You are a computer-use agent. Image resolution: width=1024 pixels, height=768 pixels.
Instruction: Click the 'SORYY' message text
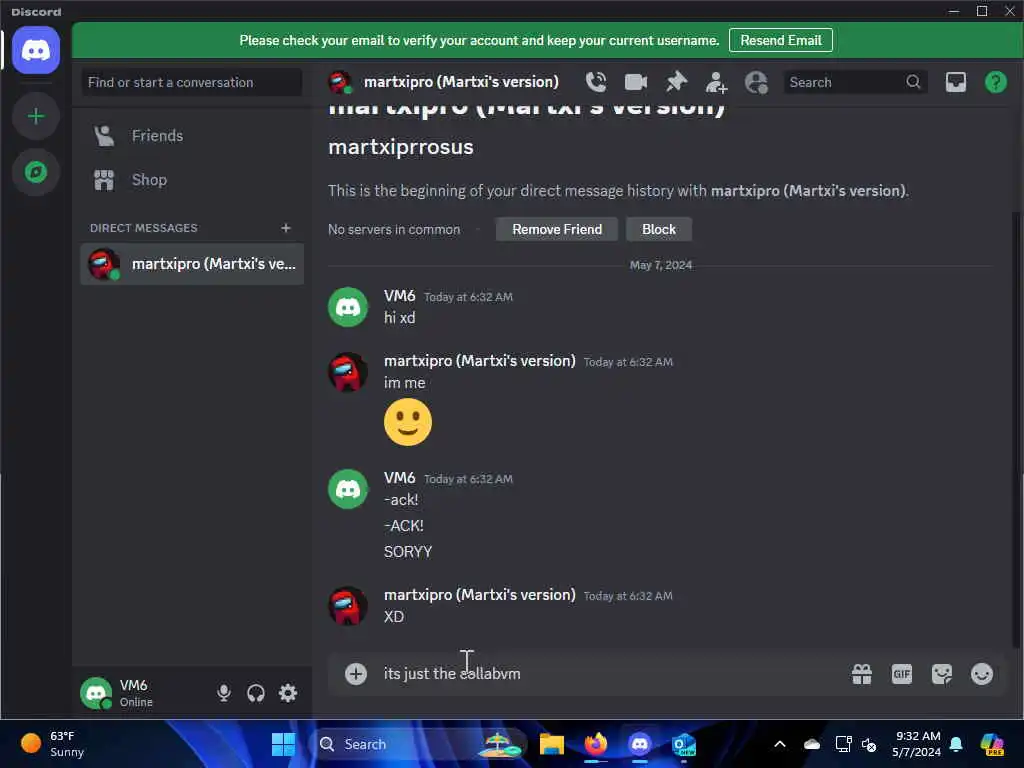(408, 552)
